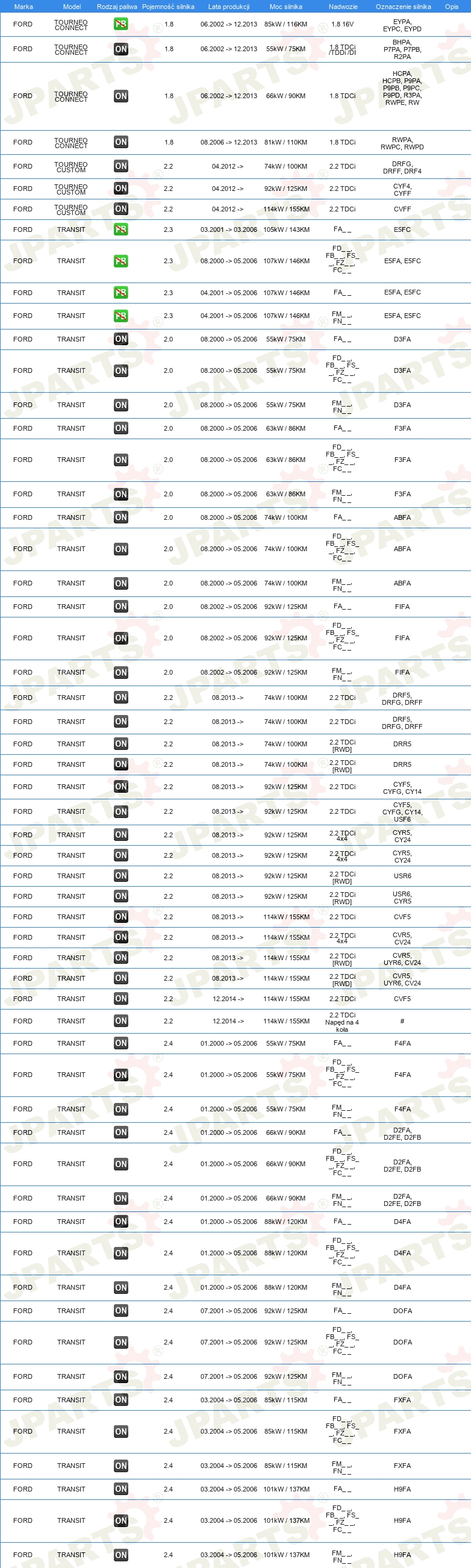Viewport: 471px width, 1568px height.
Task: Click ON icon in Transit 2.4 FXFA FA__ row
Action: click(x=120, y=1400)
